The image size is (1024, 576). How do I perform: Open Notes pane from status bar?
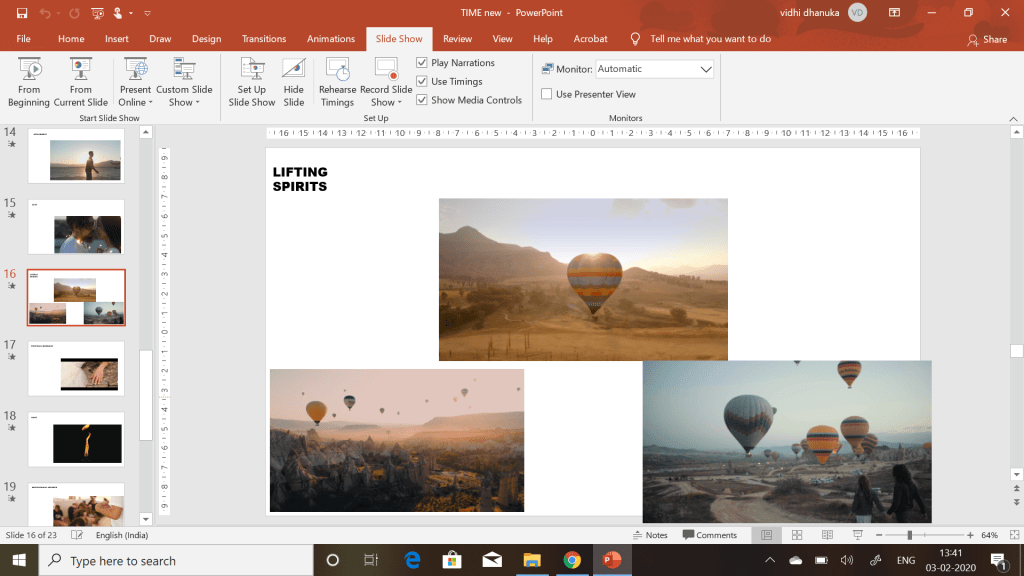pos(649,535)
